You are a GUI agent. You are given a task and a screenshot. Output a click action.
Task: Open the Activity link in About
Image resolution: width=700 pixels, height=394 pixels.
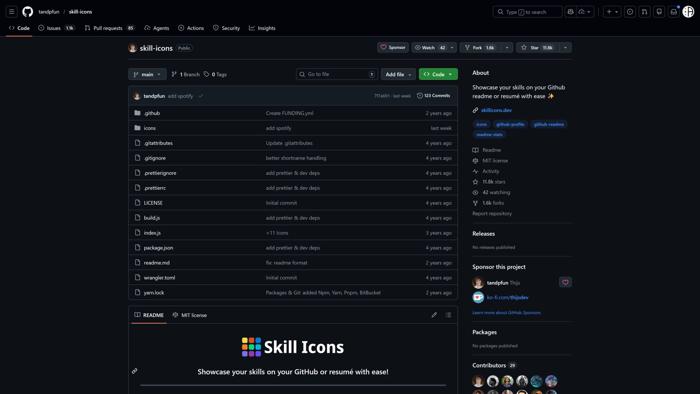[491, 171]
